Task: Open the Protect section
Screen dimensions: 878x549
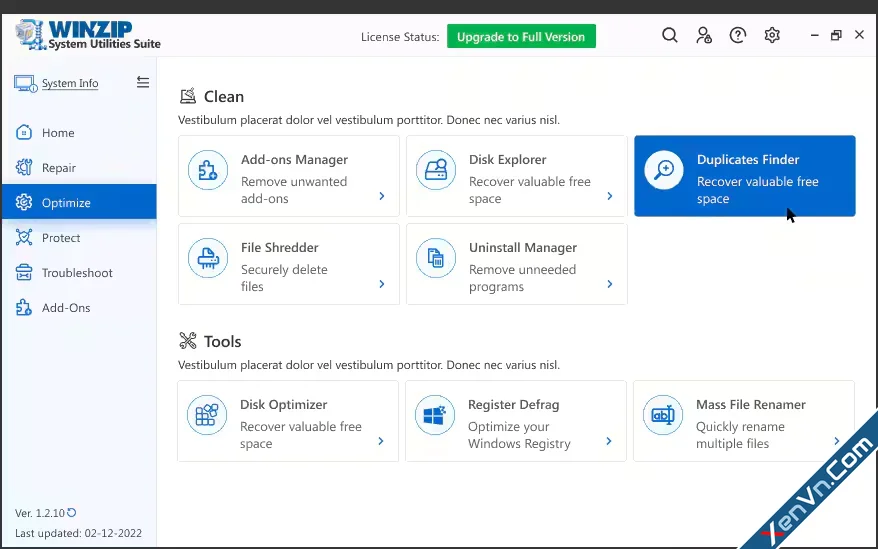Action: point(79,238)
